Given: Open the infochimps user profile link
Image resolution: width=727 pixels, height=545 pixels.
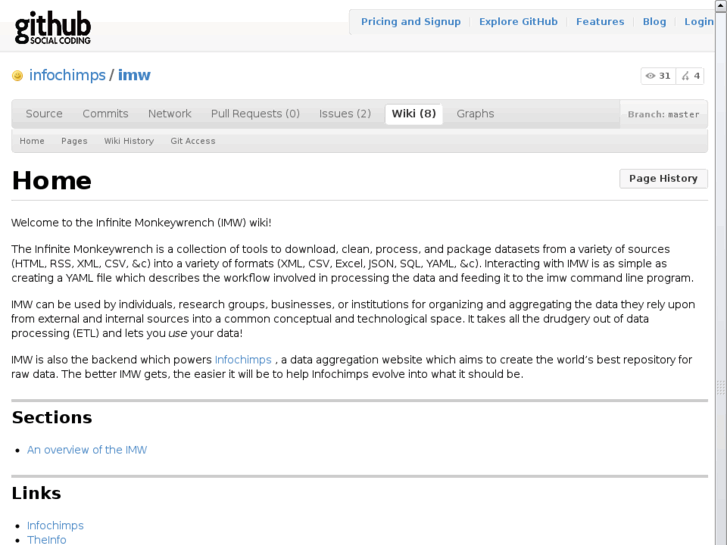Looking at the screenshot, I should [67, 75].
